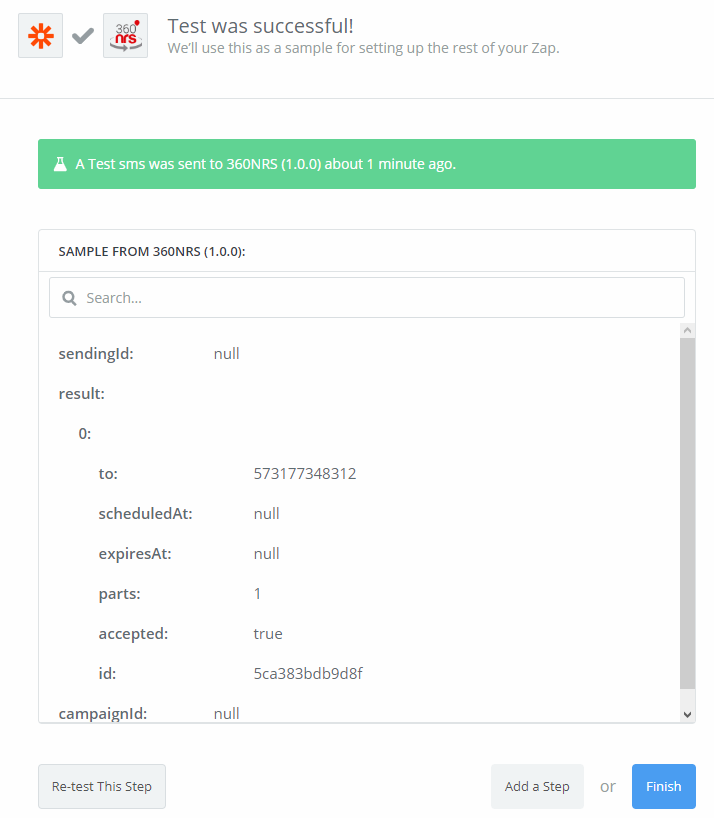
Task: Click the flask icon in green banner
Action: [60, 164]
